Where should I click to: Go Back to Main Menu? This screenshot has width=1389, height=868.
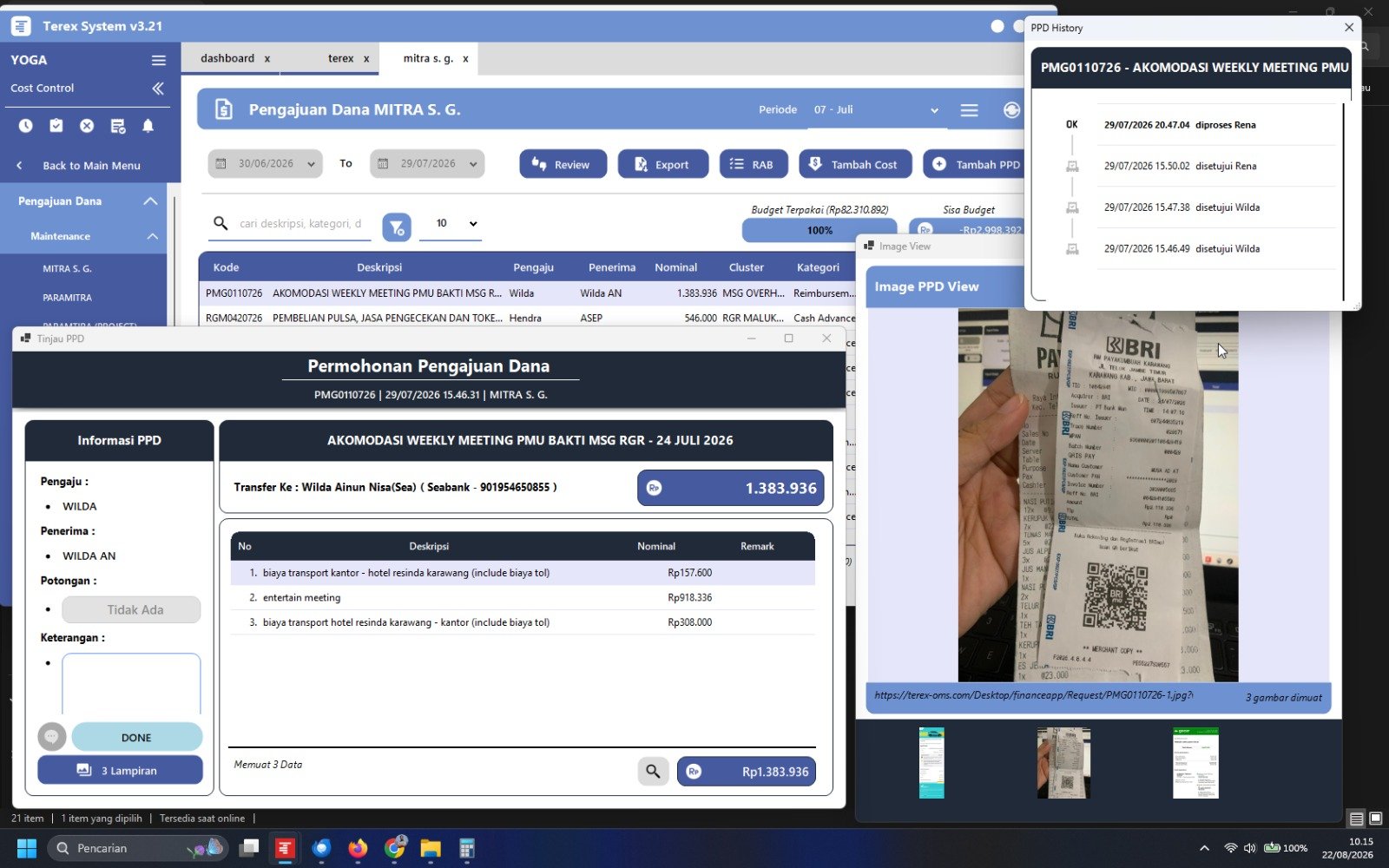[x=91, y=166]
